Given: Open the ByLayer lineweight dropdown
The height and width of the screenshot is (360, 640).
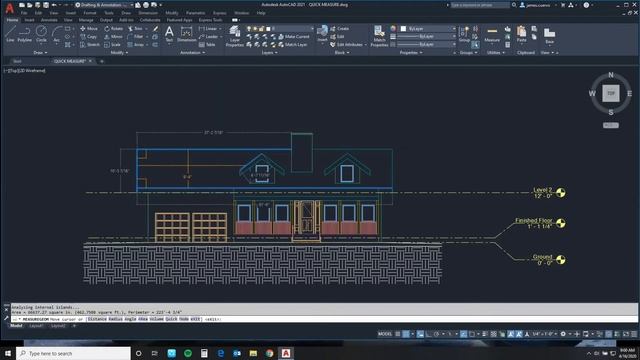Looking at the screenshot, I should point(426,37).
